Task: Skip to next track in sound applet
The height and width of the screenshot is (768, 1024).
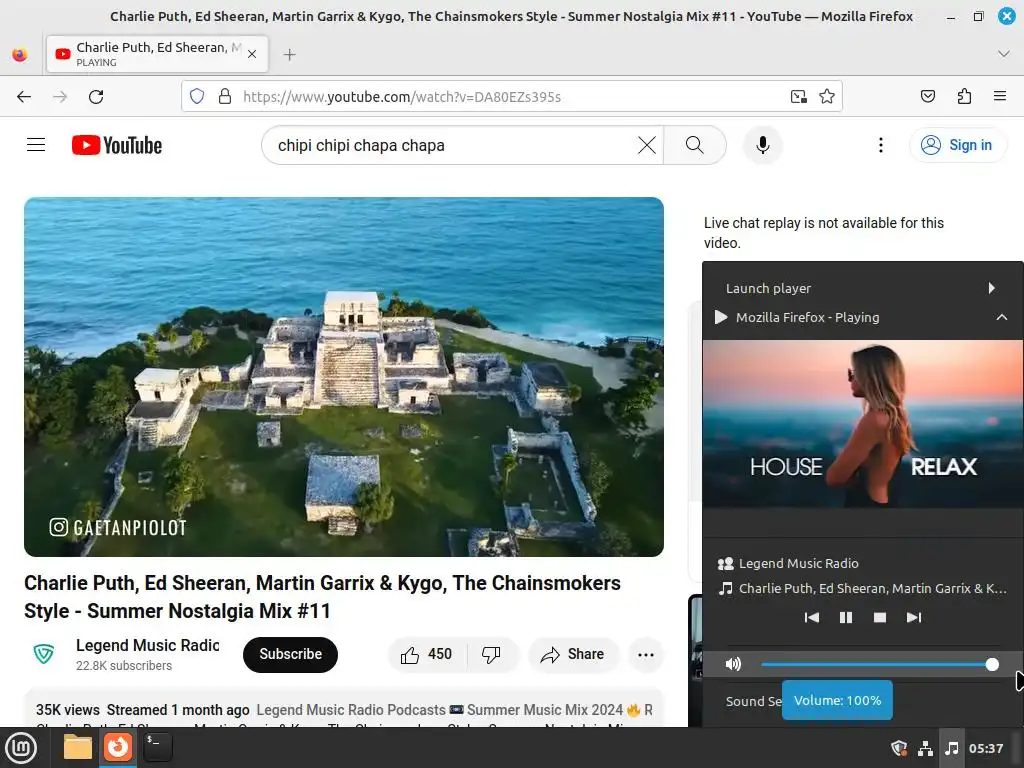Action: coord(914,617)
